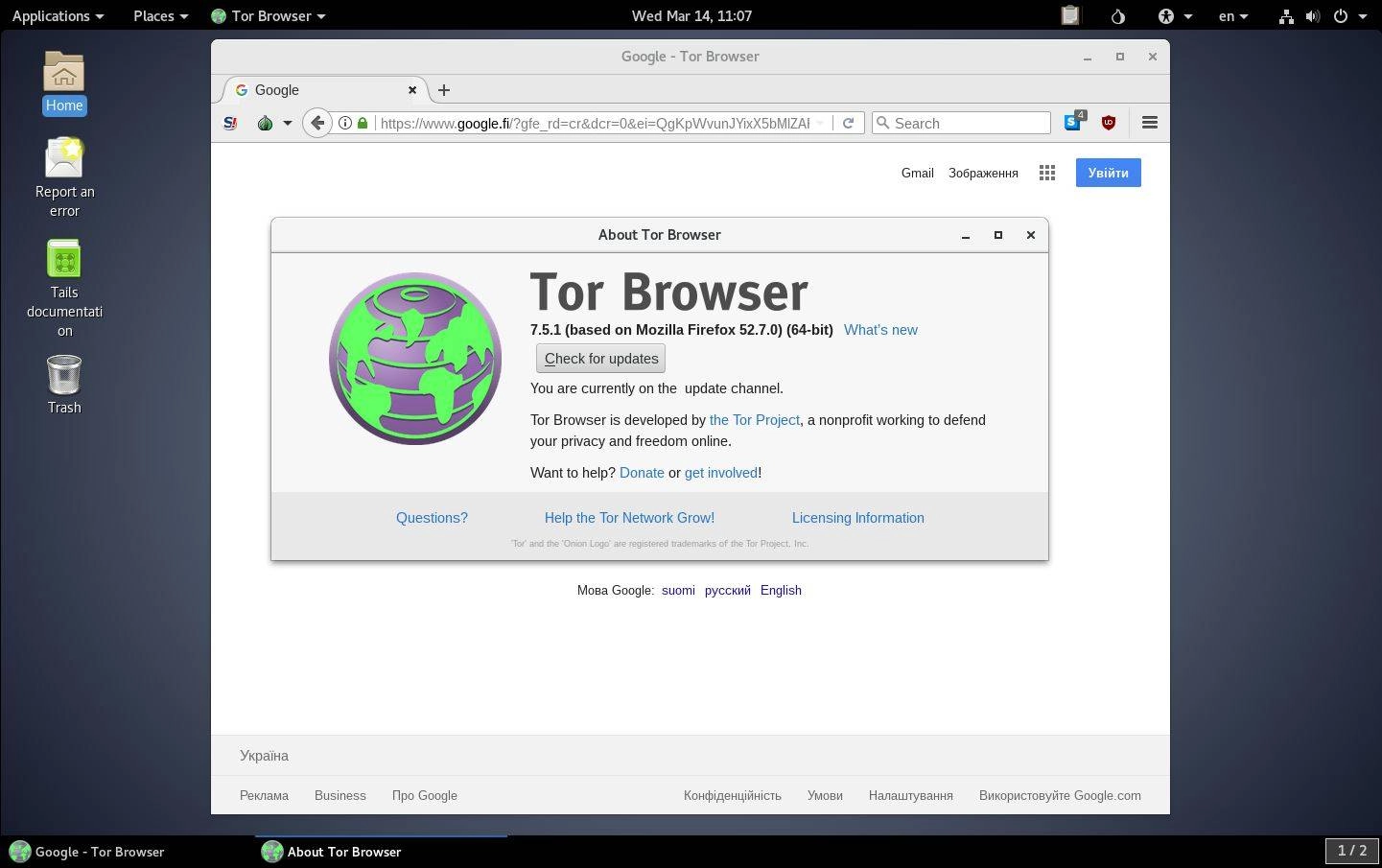Open the What's new link
This screenshot has height=868, width=1382.
coord(880,330)
